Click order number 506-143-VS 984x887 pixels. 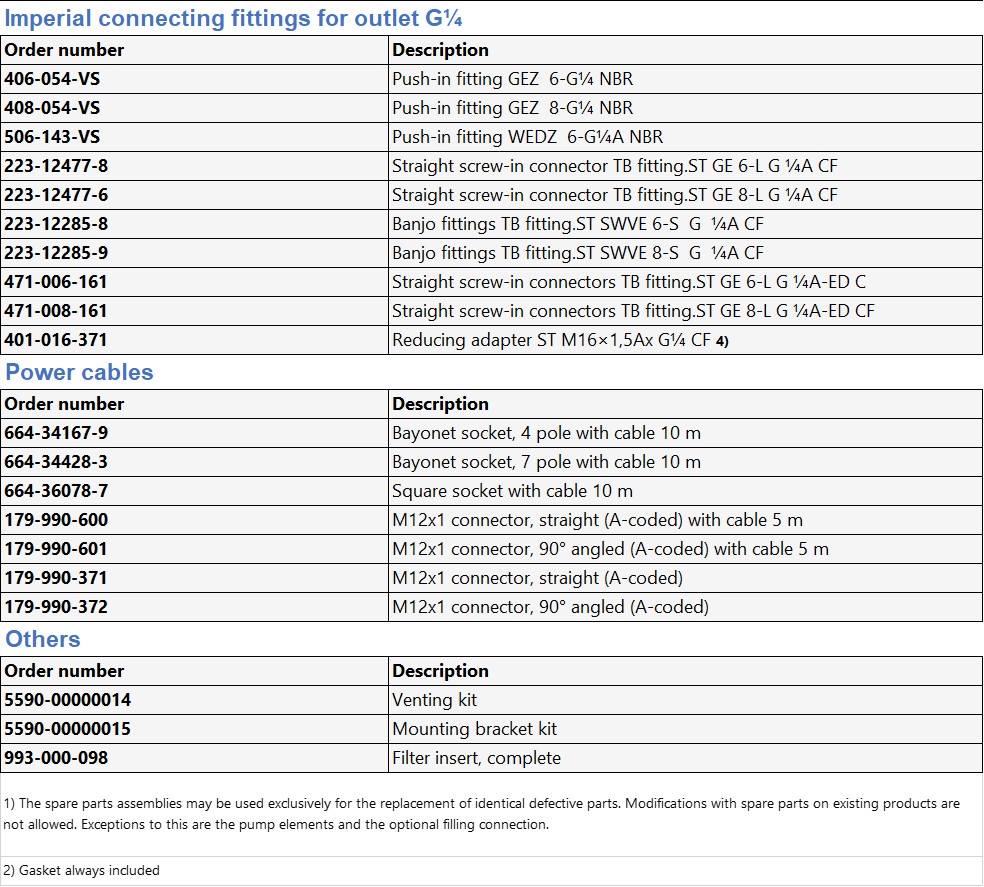pyautogui.click(x=52, y=137)
